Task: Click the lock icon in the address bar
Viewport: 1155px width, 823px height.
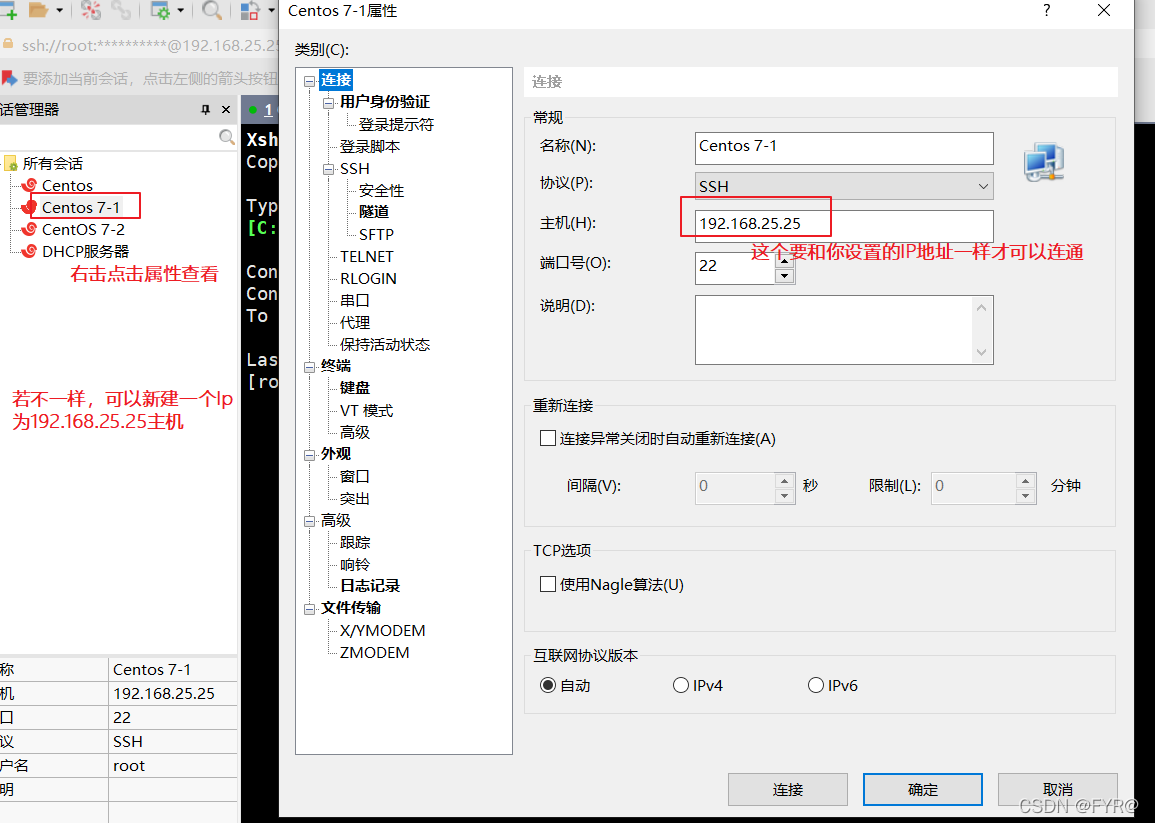Action: (8, 45)
